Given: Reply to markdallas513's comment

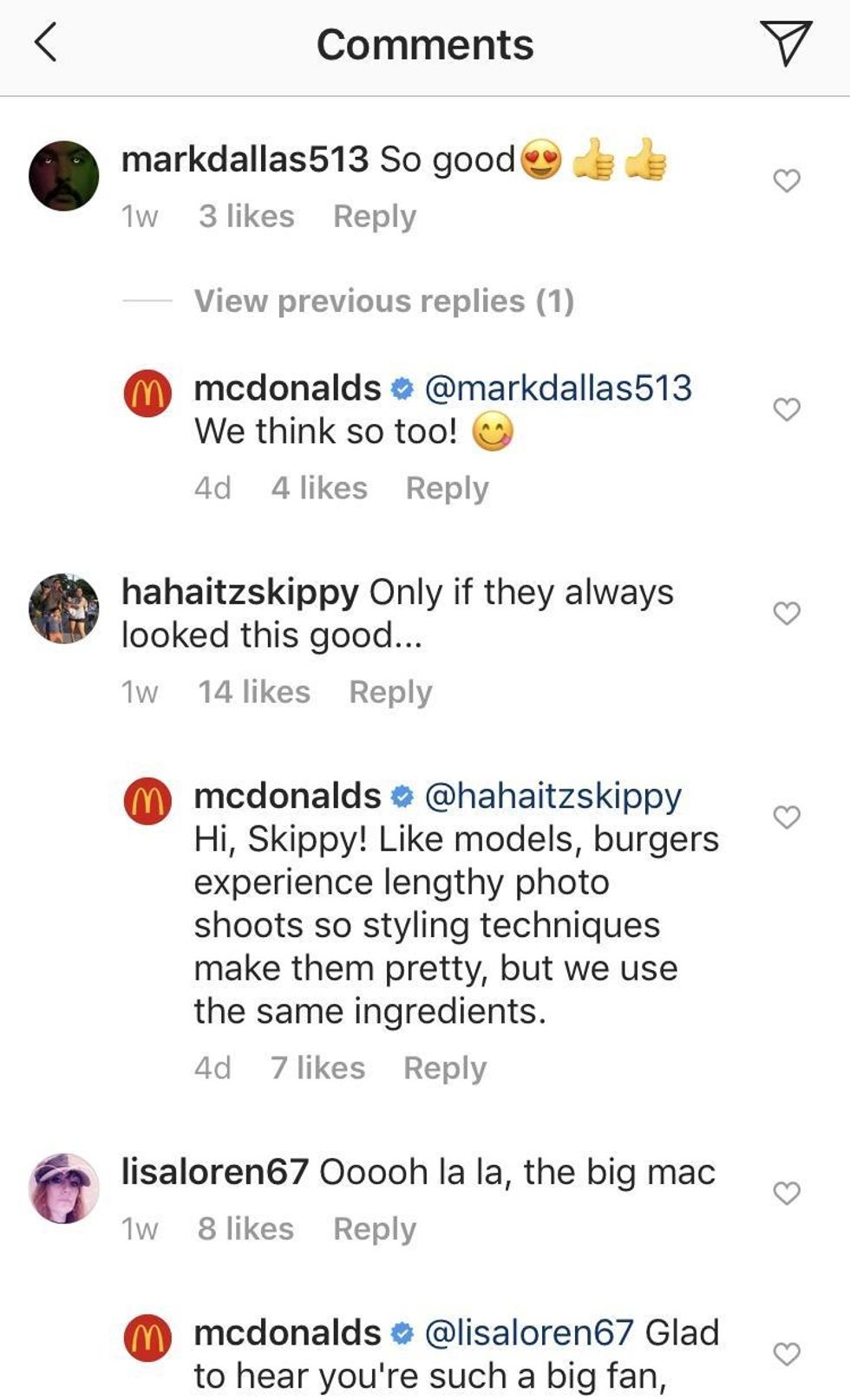Looking at the screenshot, I should pyautogui.click(x=375, y=216).
